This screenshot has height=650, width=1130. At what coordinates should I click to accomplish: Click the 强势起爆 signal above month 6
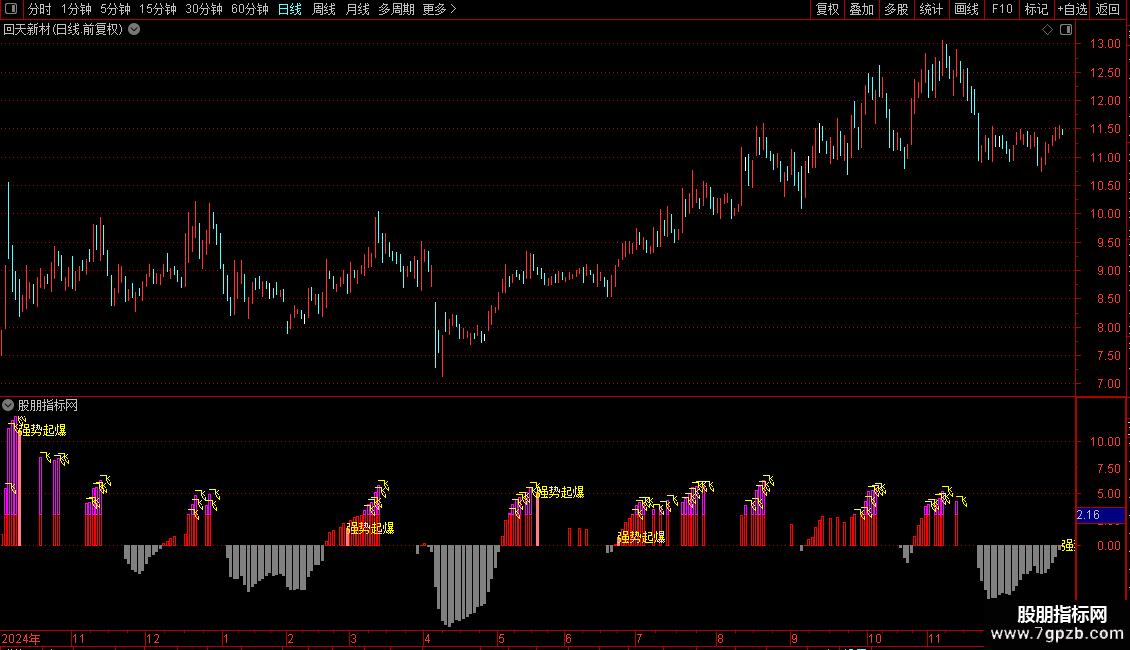click(561, 492)
